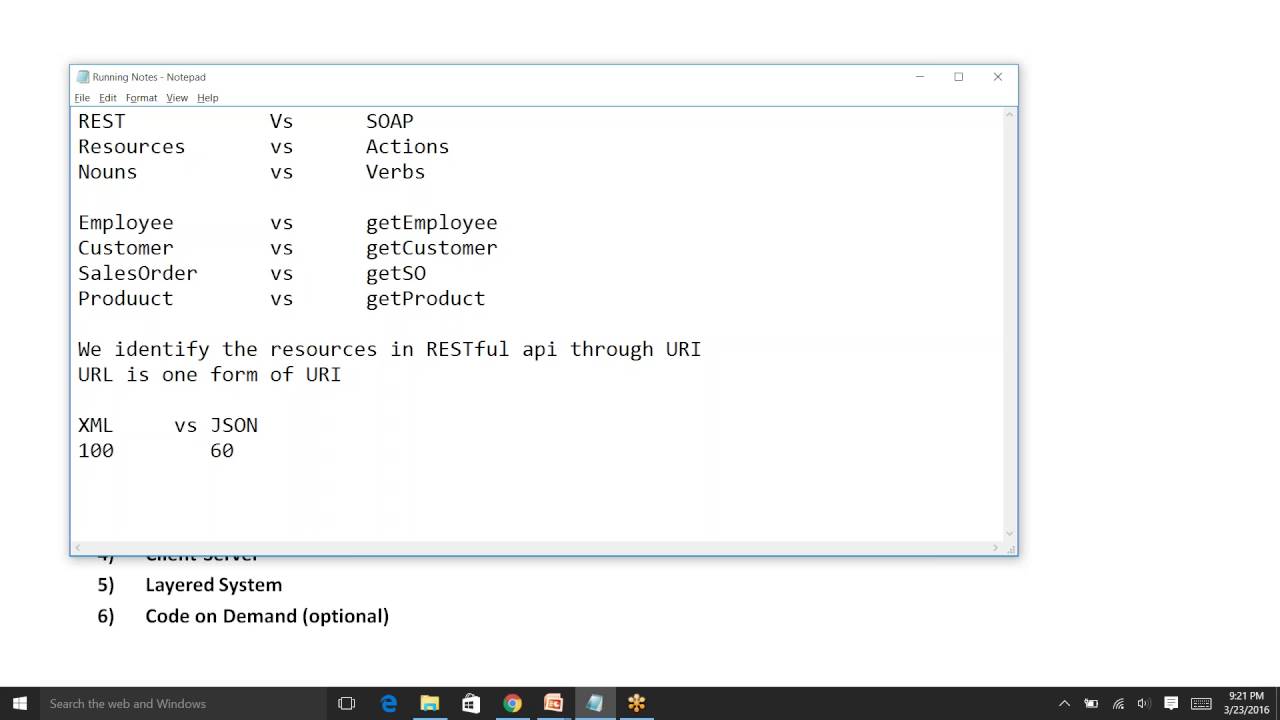Click the Running Notes - Notepad title text
The image size is (1280, 720).
[x=149, y=77]
